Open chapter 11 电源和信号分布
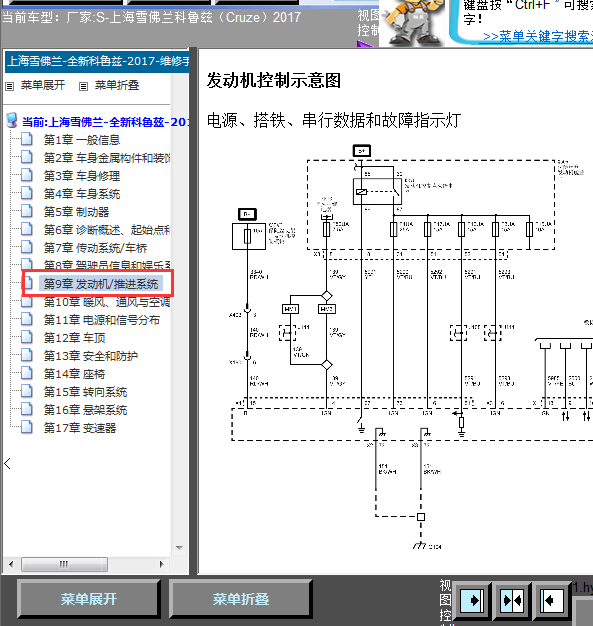 tap(101, 320)
